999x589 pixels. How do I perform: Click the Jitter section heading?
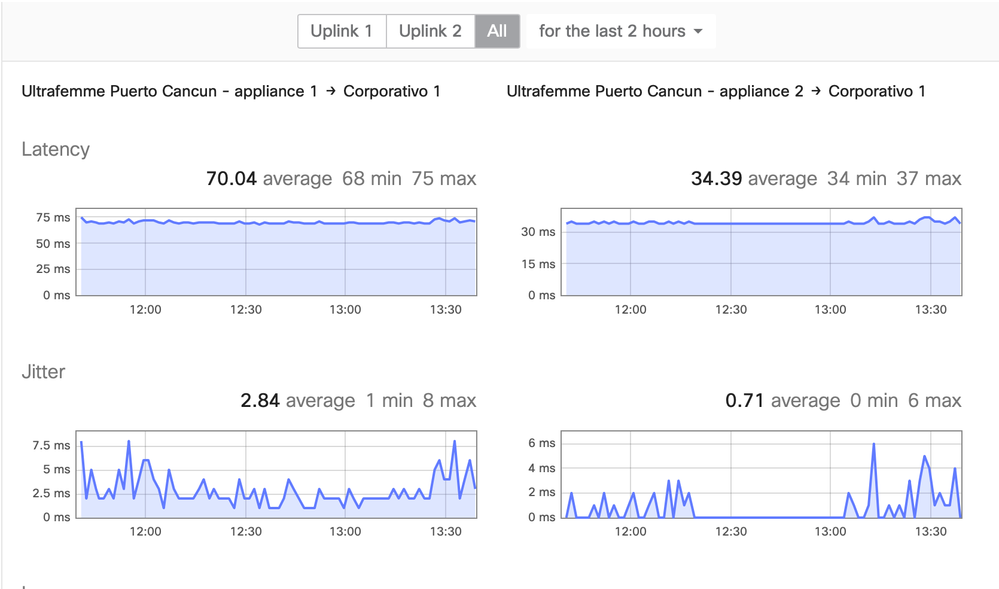point(43,371)
